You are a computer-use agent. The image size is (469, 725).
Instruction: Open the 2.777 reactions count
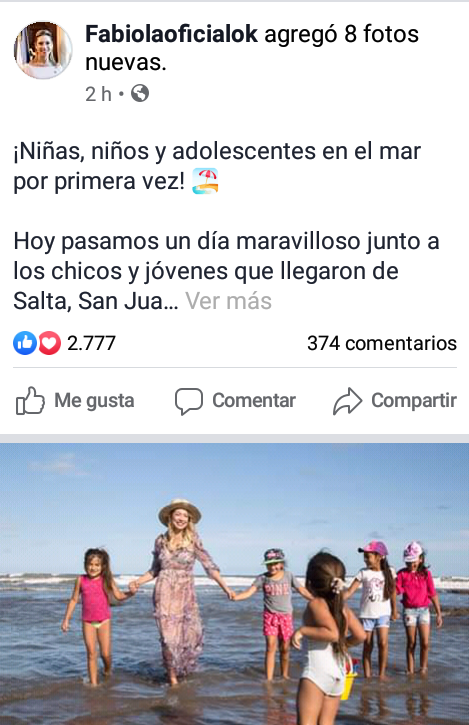(x=91, y=343)
